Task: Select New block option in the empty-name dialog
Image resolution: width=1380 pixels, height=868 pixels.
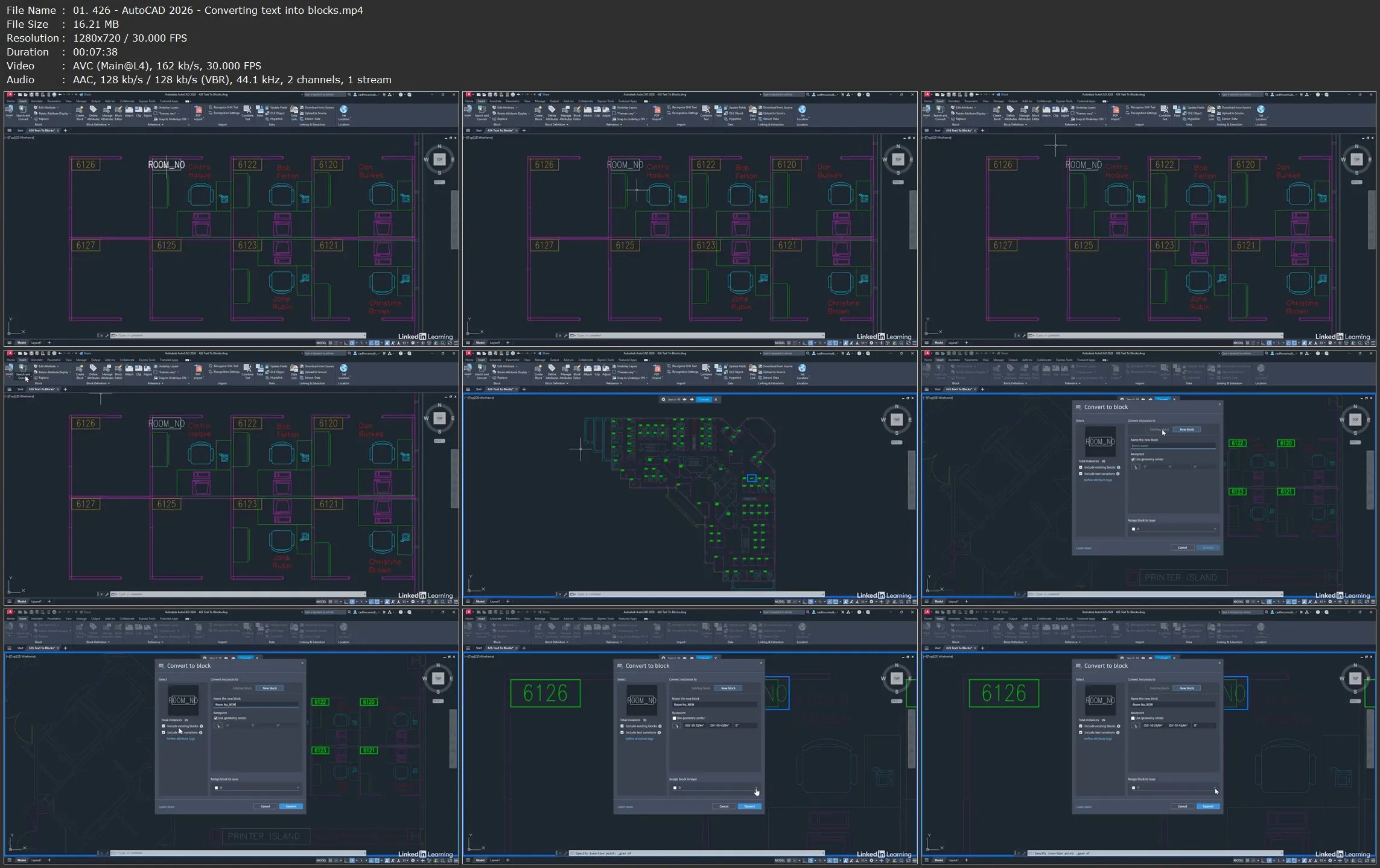Action: pos(1187,429)
